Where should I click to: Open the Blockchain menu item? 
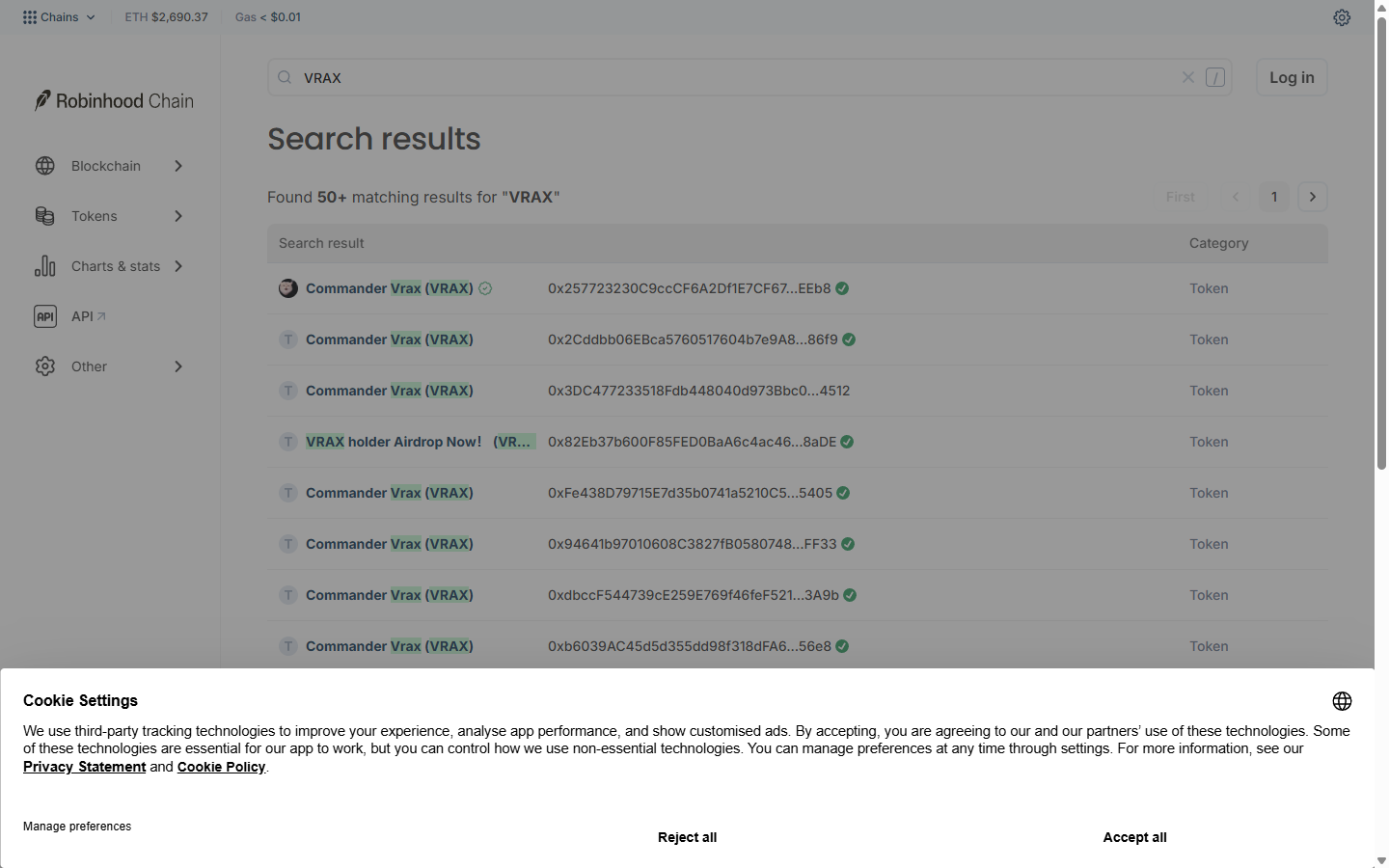(x=106, y=166)
